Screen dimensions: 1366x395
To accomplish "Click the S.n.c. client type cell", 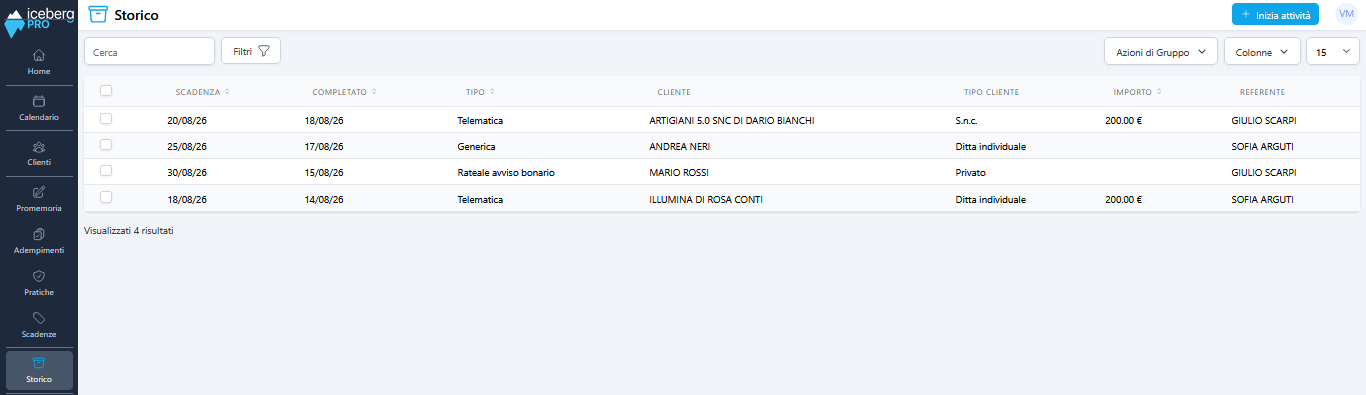I will [x=966, y=120].
